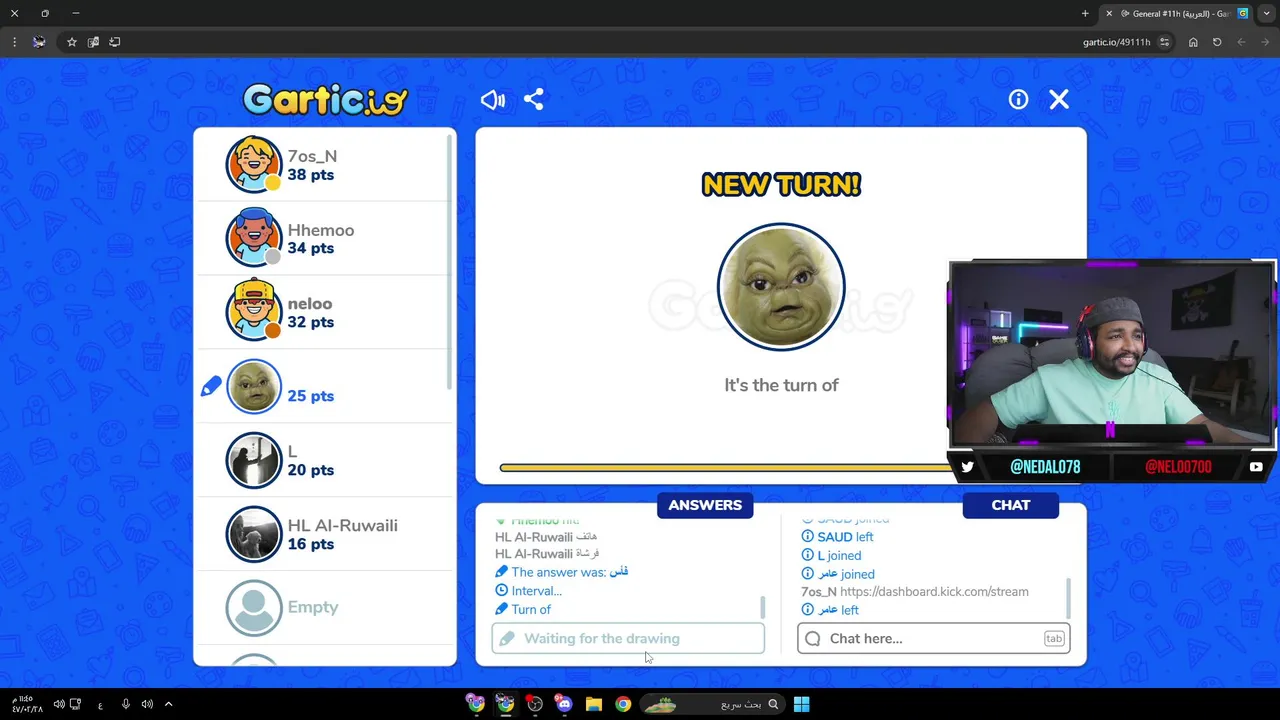Open Discord from the taskbar
This screenshot has height=720, width=1280.
(x=564, y=704)
